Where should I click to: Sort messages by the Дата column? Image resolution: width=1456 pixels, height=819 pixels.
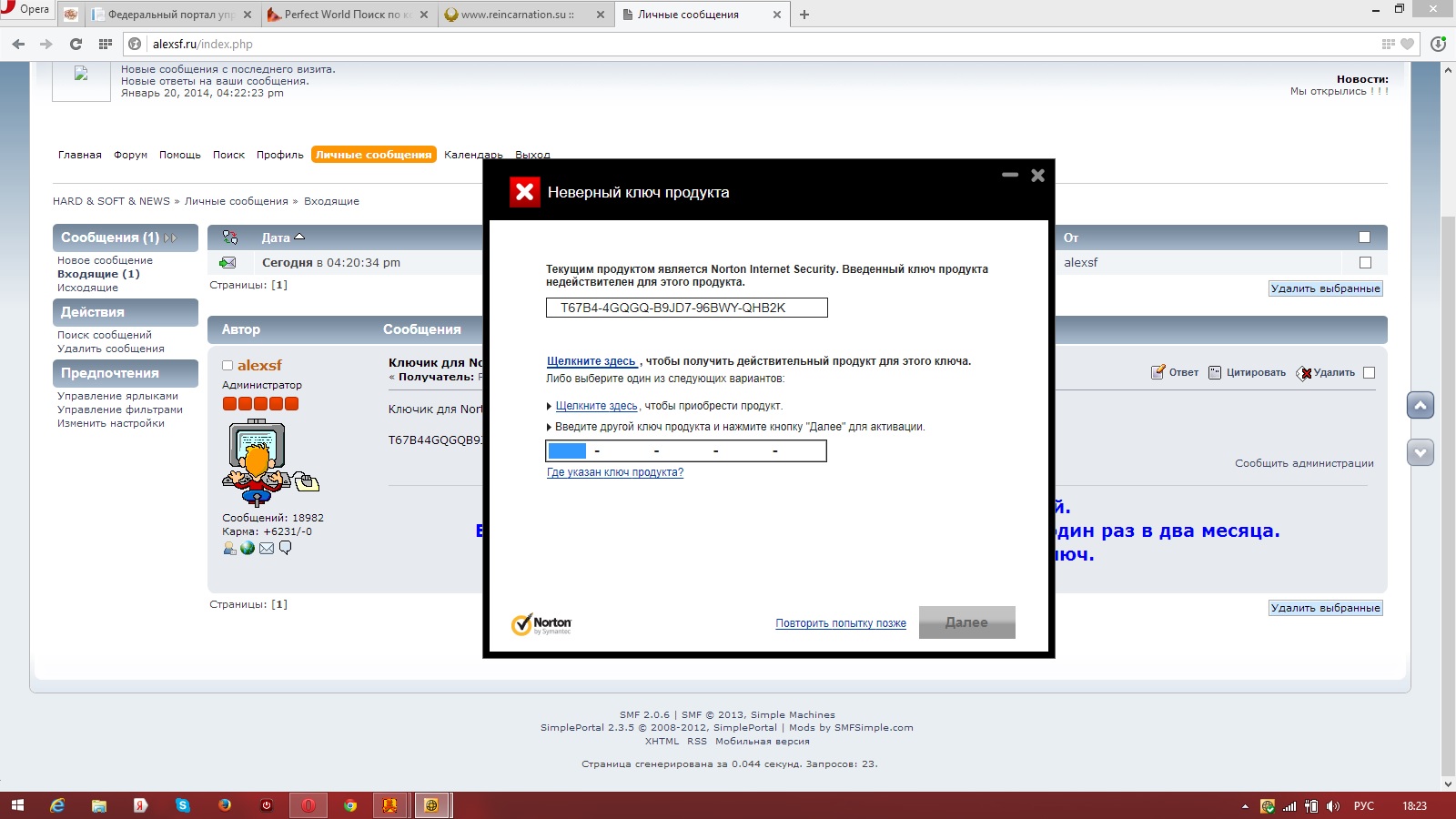point(283,238)
